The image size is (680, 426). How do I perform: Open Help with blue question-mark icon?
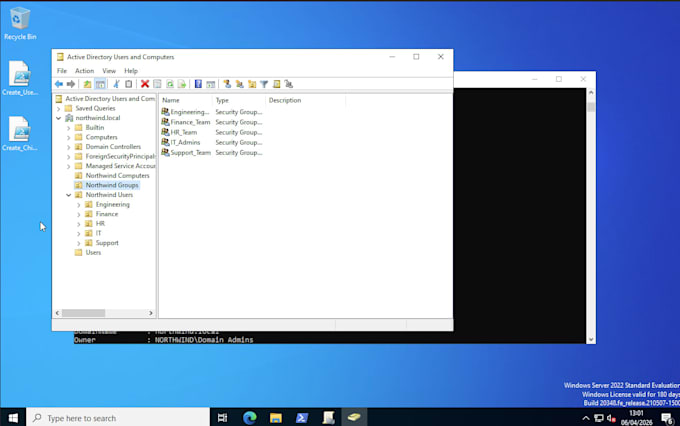[198, 84]
